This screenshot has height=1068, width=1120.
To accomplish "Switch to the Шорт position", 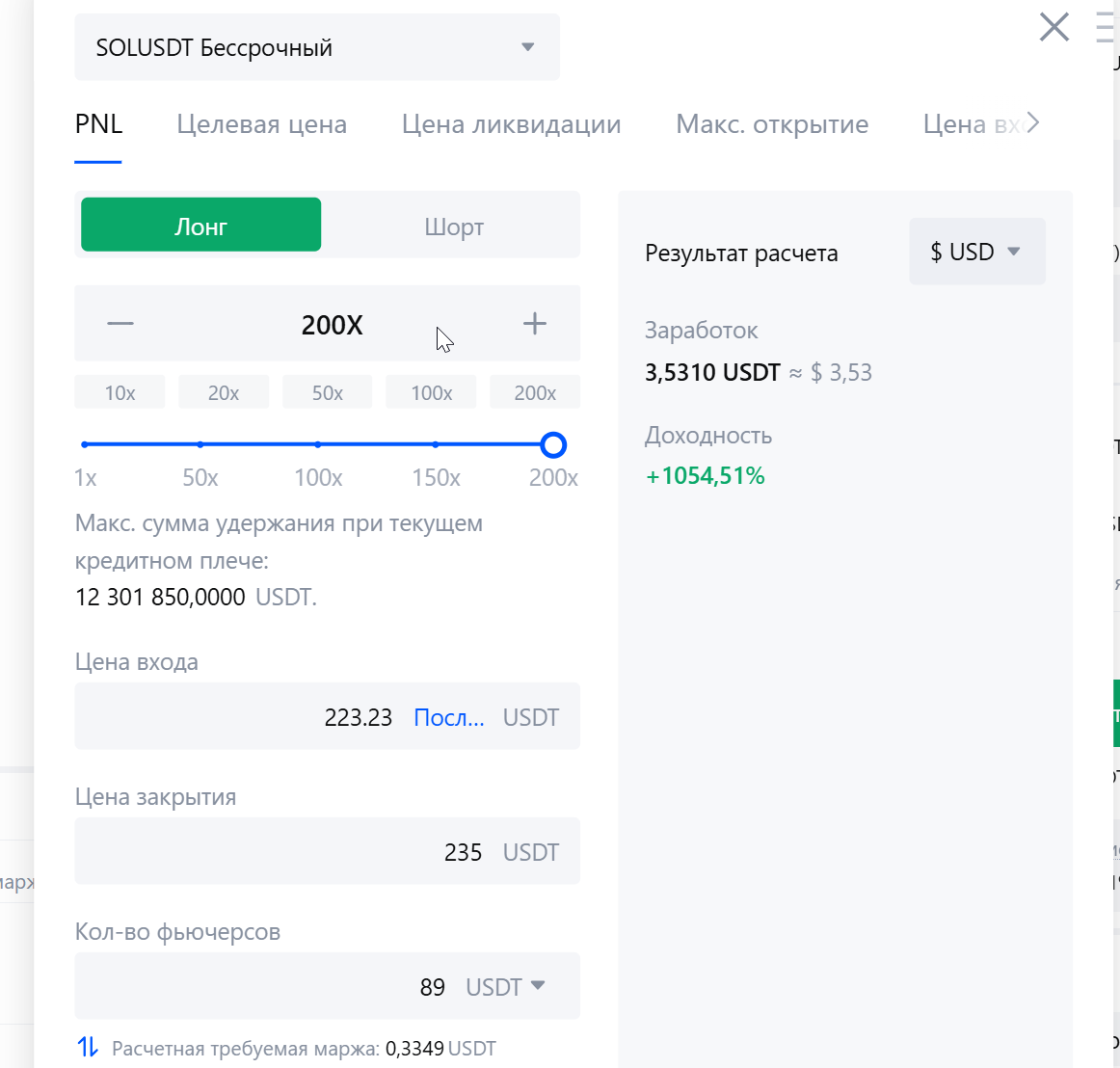I will (453, 226).
